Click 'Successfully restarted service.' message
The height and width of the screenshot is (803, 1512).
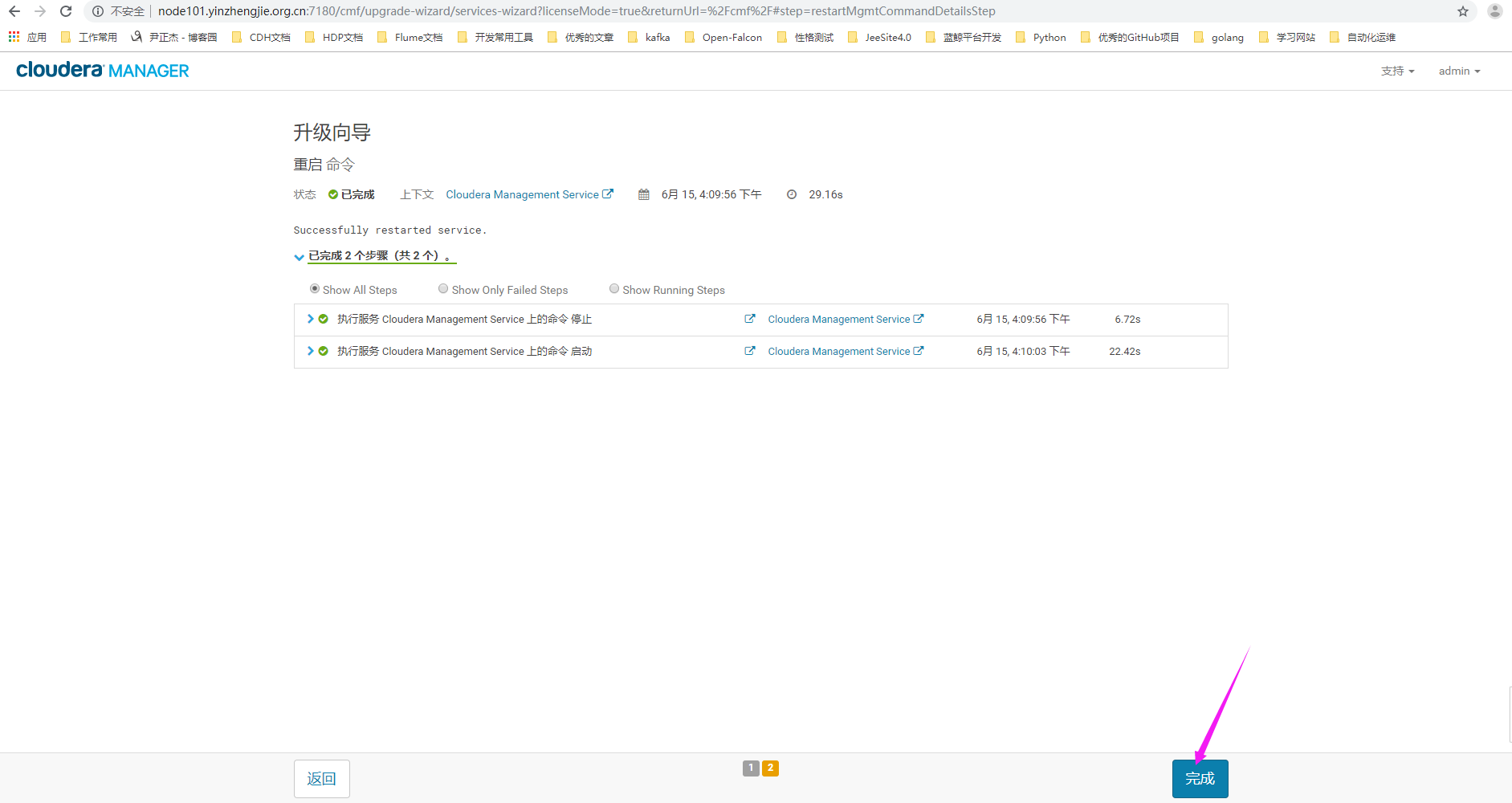coord(390,230)
